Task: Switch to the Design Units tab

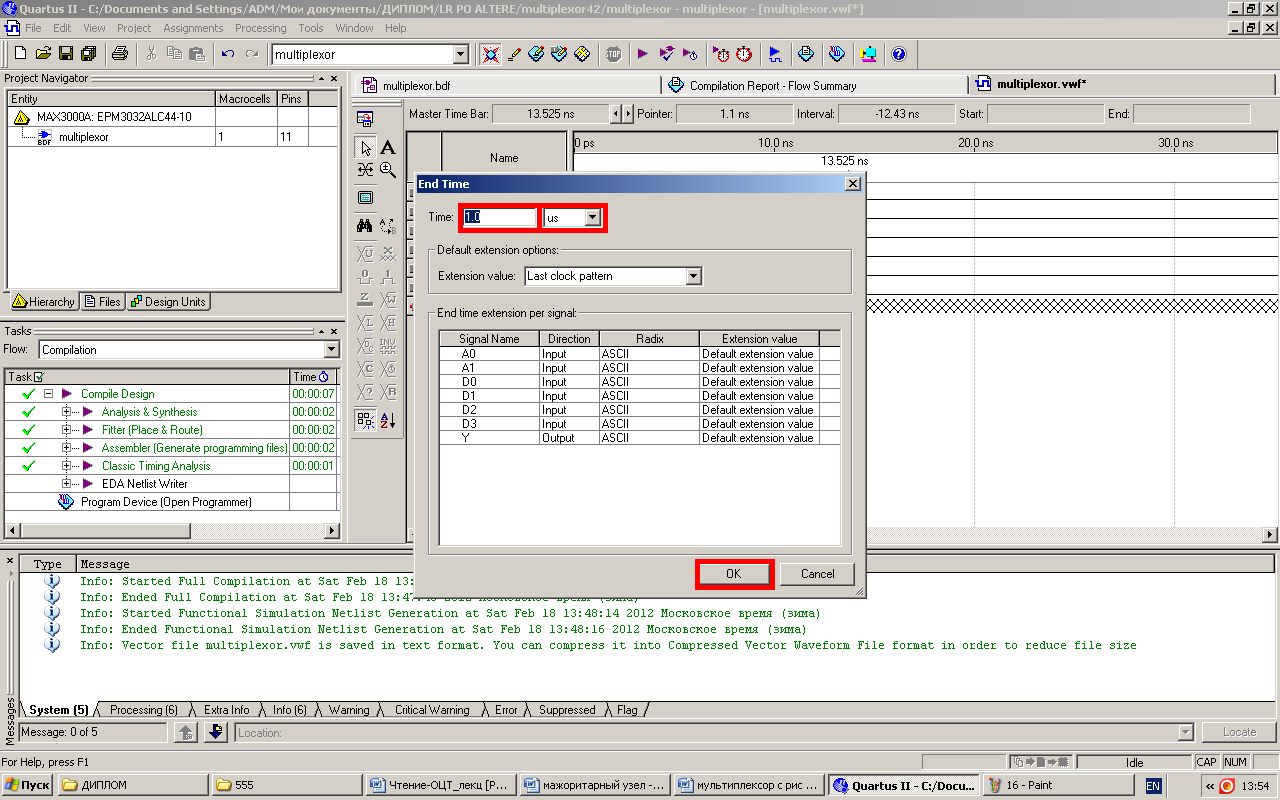Action: (168, 302)
